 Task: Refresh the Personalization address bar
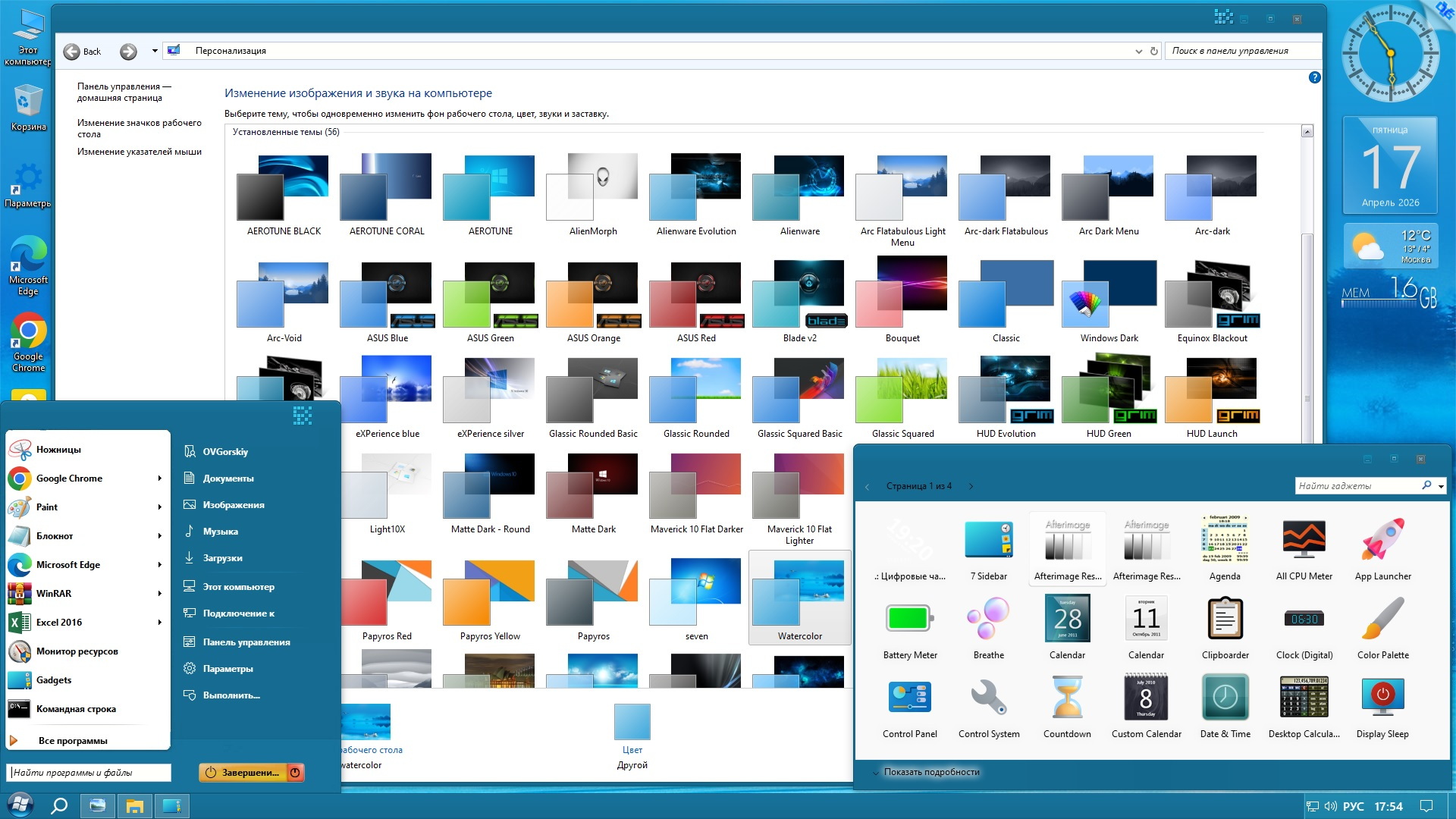[x=1154, y=51]
